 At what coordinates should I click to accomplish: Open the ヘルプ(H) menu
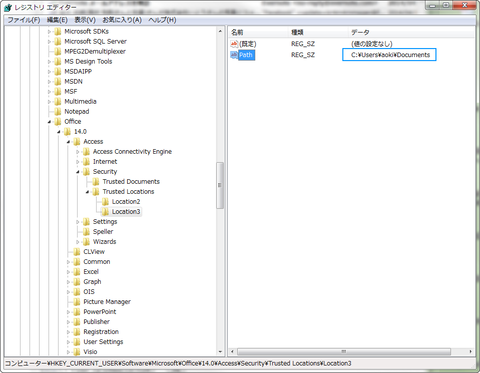click(x=162, y=20)
